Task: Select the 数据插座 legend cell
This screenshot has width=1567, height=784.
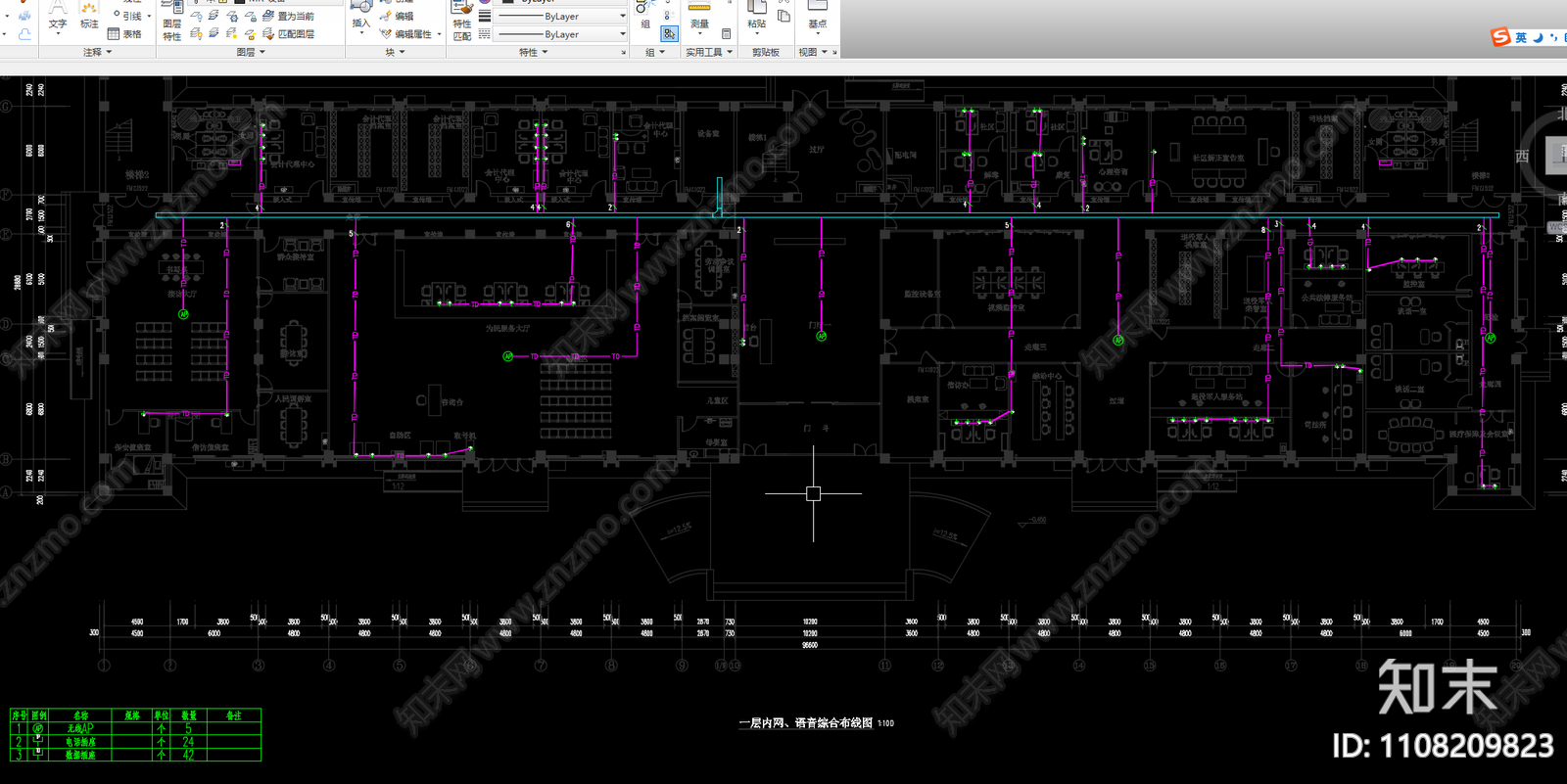Action: pos(80,755)
